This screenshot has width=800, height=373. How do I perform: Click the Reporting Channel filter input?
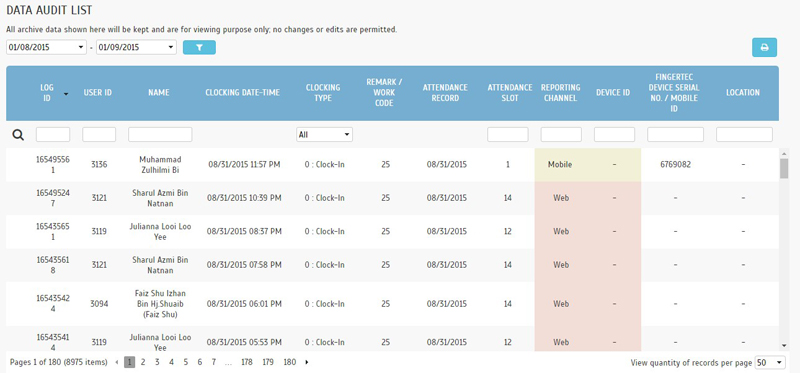pyautogui.click(x=561, y=135)
